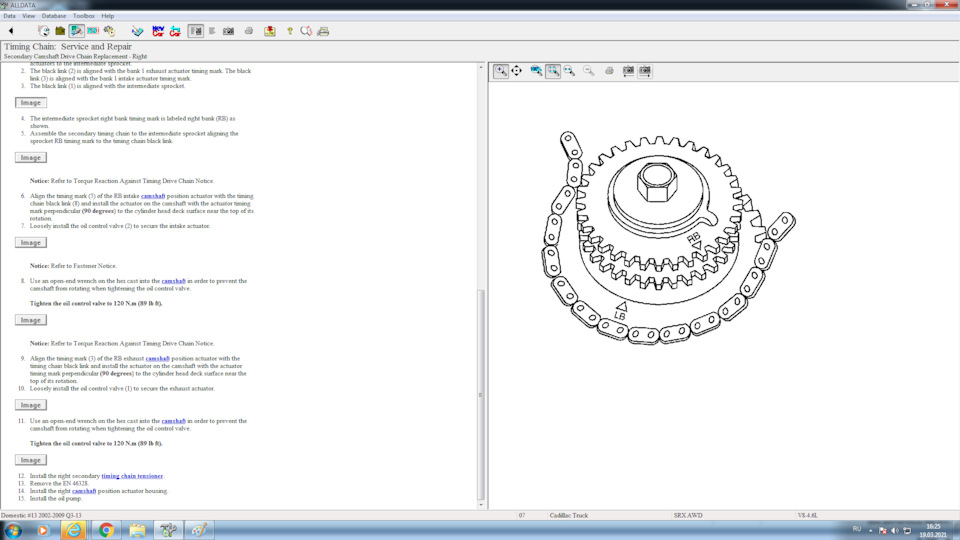Open Google Chrome from the taskbar
The image size is (960, 540).
point(106,529)
